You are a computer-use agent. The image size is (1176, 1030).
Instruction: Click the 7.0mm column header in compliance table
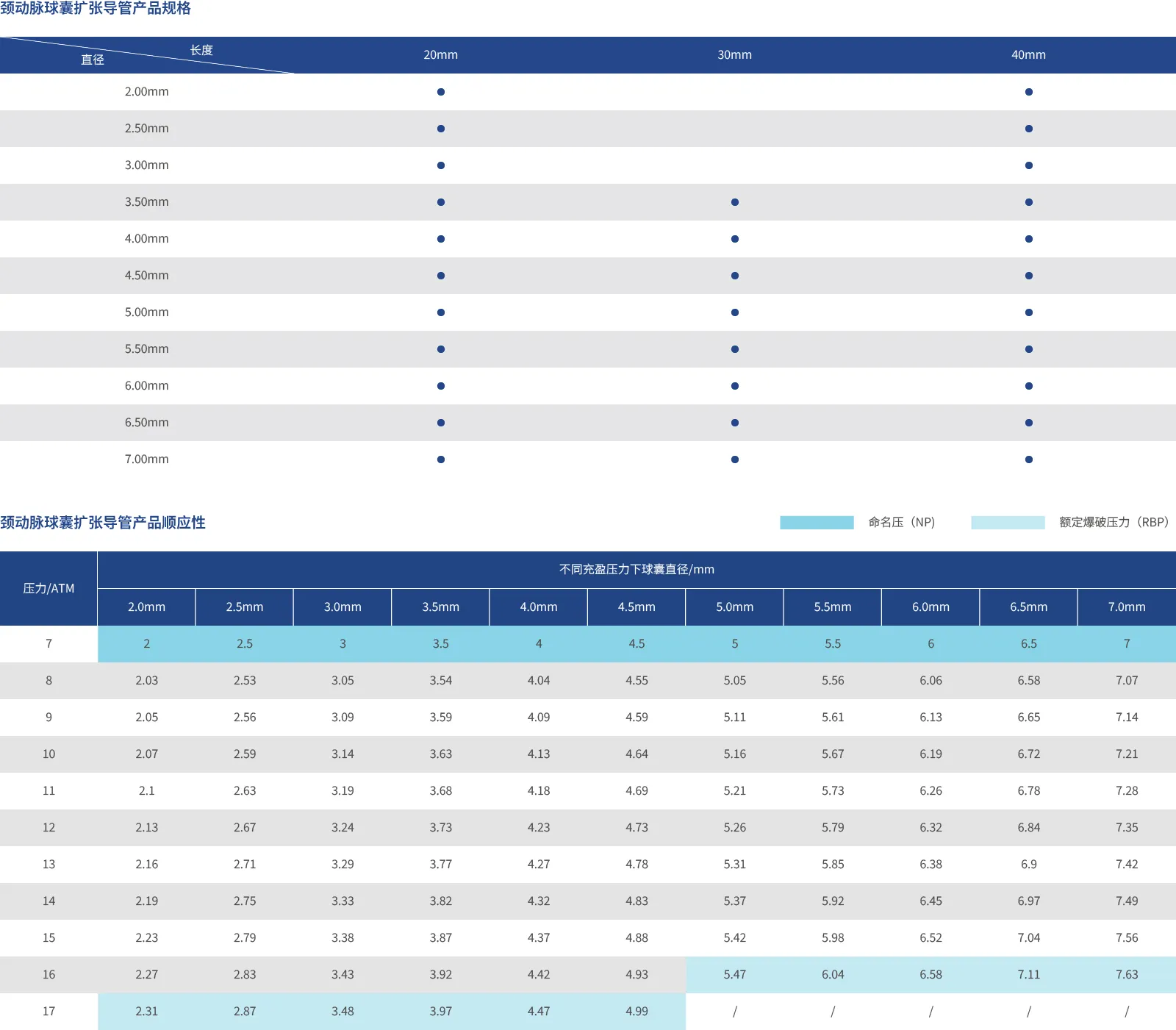tap(1127, 607)
